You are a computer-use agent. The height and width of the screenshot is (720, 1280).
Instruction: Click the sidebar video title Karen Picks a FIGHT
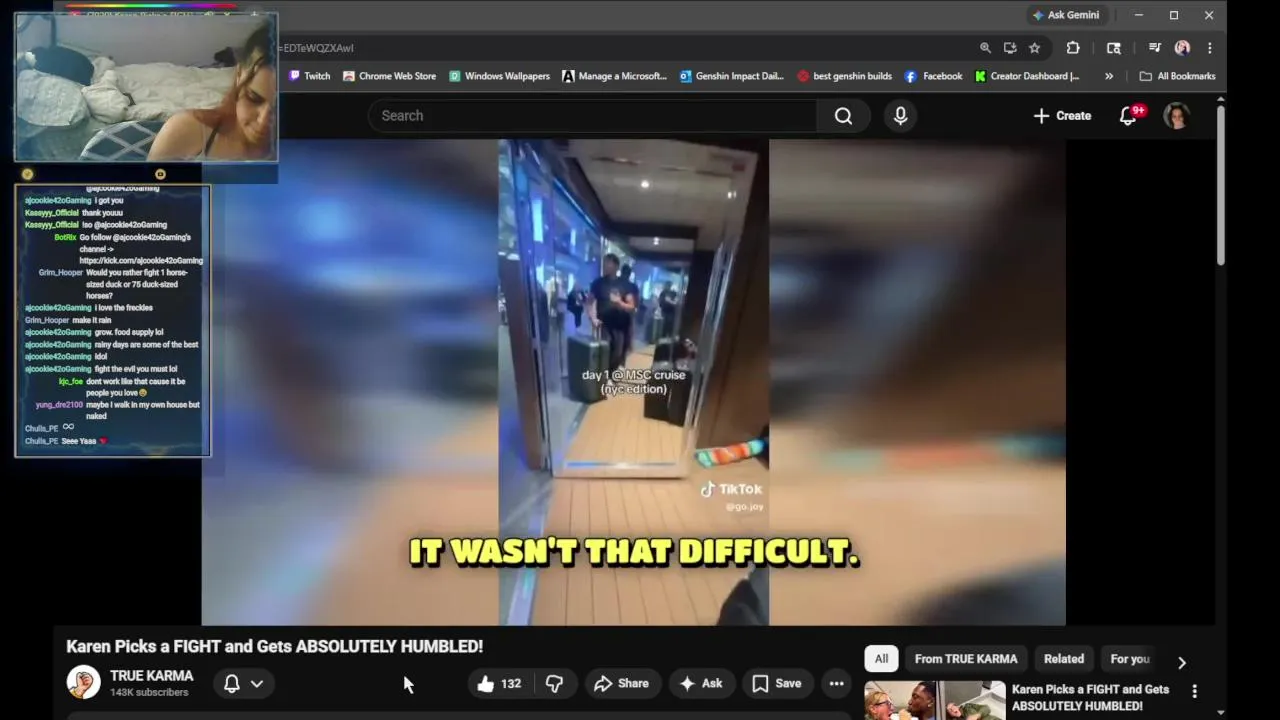[1090, 698]
